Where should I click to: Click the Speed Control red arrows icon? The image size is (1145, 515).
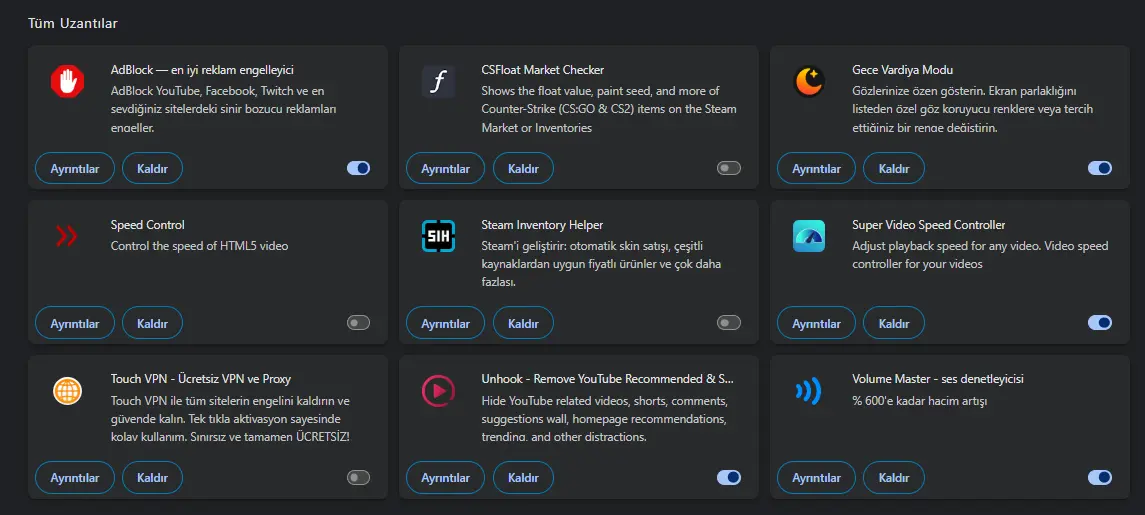coord(67,236)
